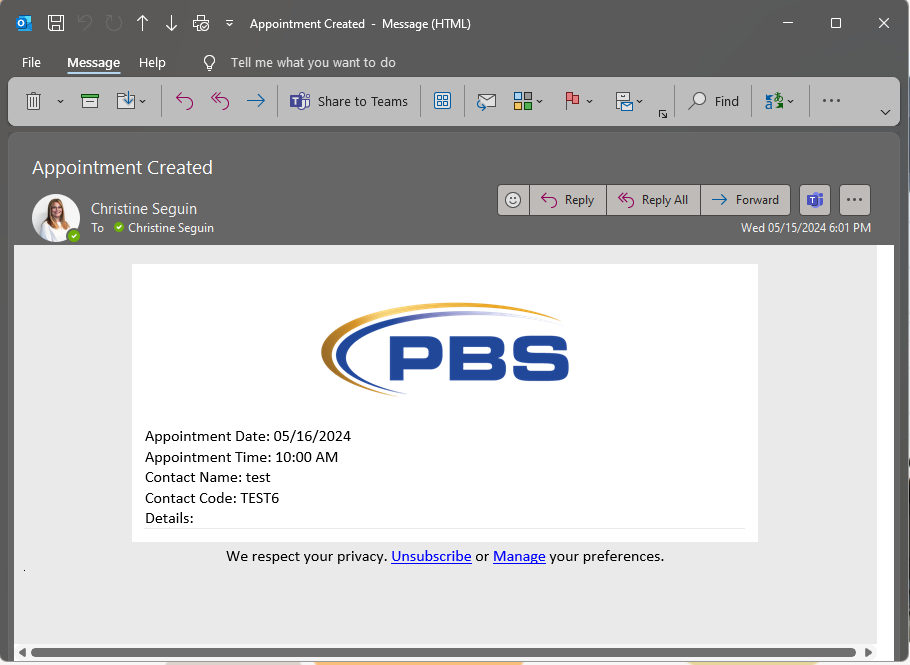Archive the message with the box icon
The image size is (910, 665).
pos(90,101)
